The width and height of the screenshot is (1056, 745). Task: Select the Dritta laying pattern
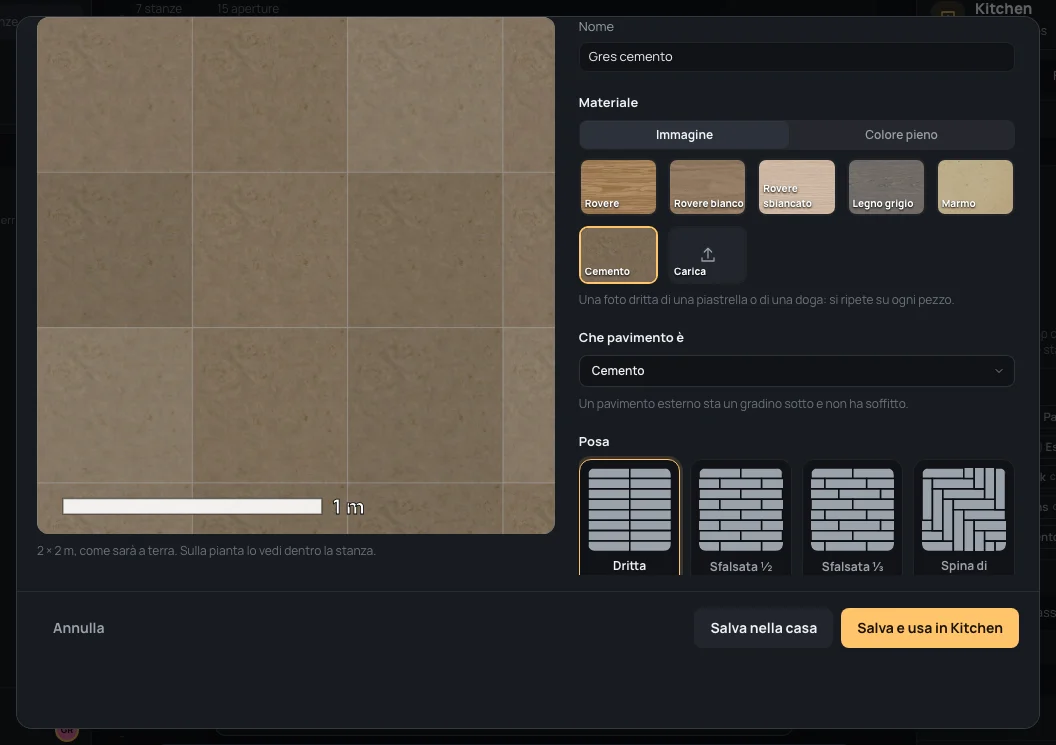tap(630, 517)
